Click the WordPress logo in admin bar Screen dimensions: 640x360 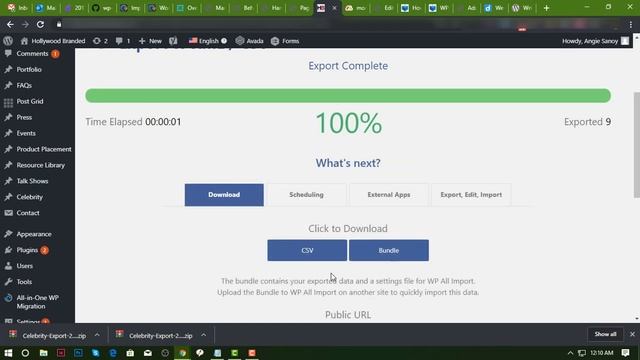tap(8, 41)
